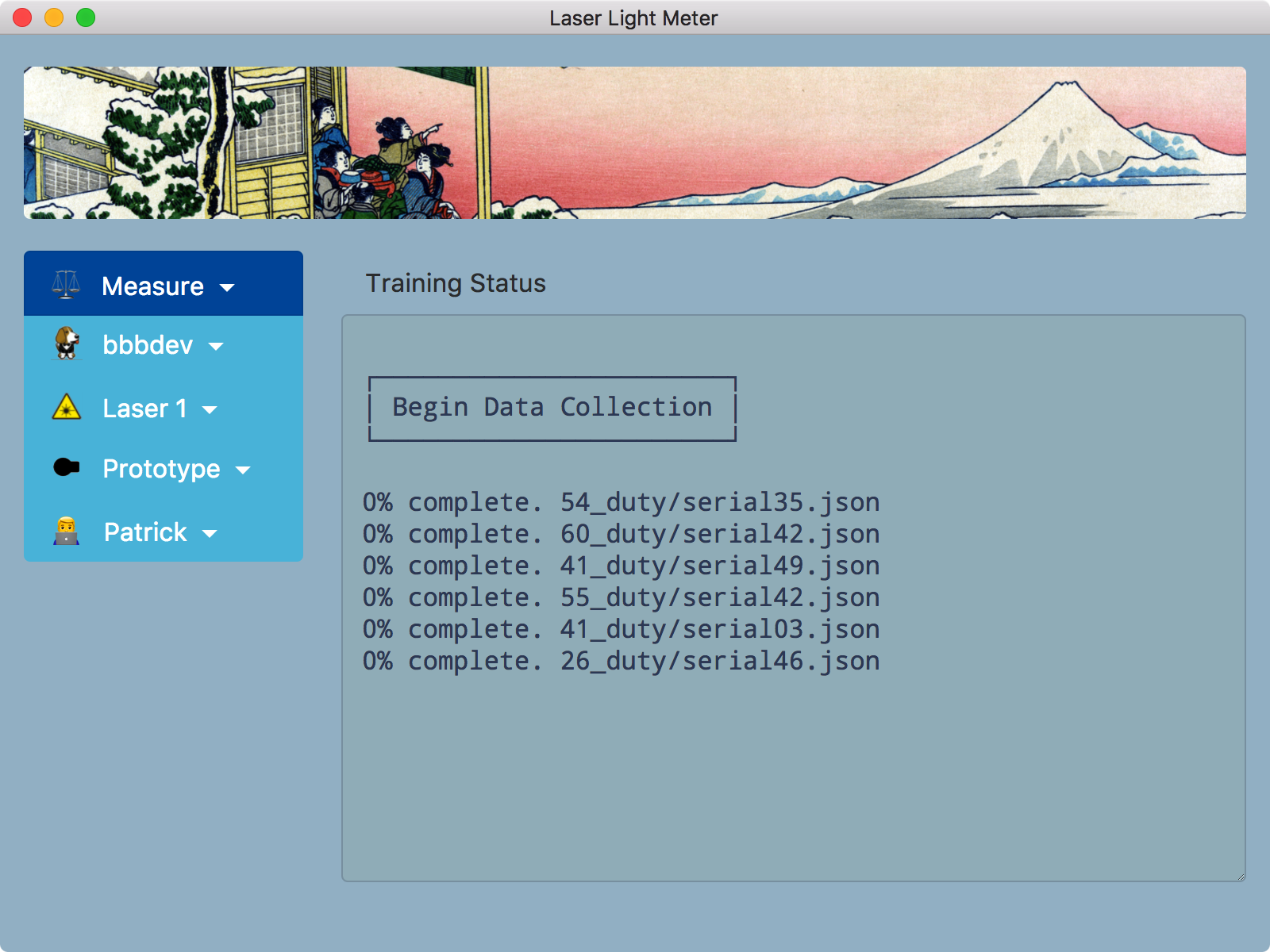Viewport: 1270px width, 952px height.
Task: Choose Prototype in the sidebar
Action: click(x=164, y=469)
